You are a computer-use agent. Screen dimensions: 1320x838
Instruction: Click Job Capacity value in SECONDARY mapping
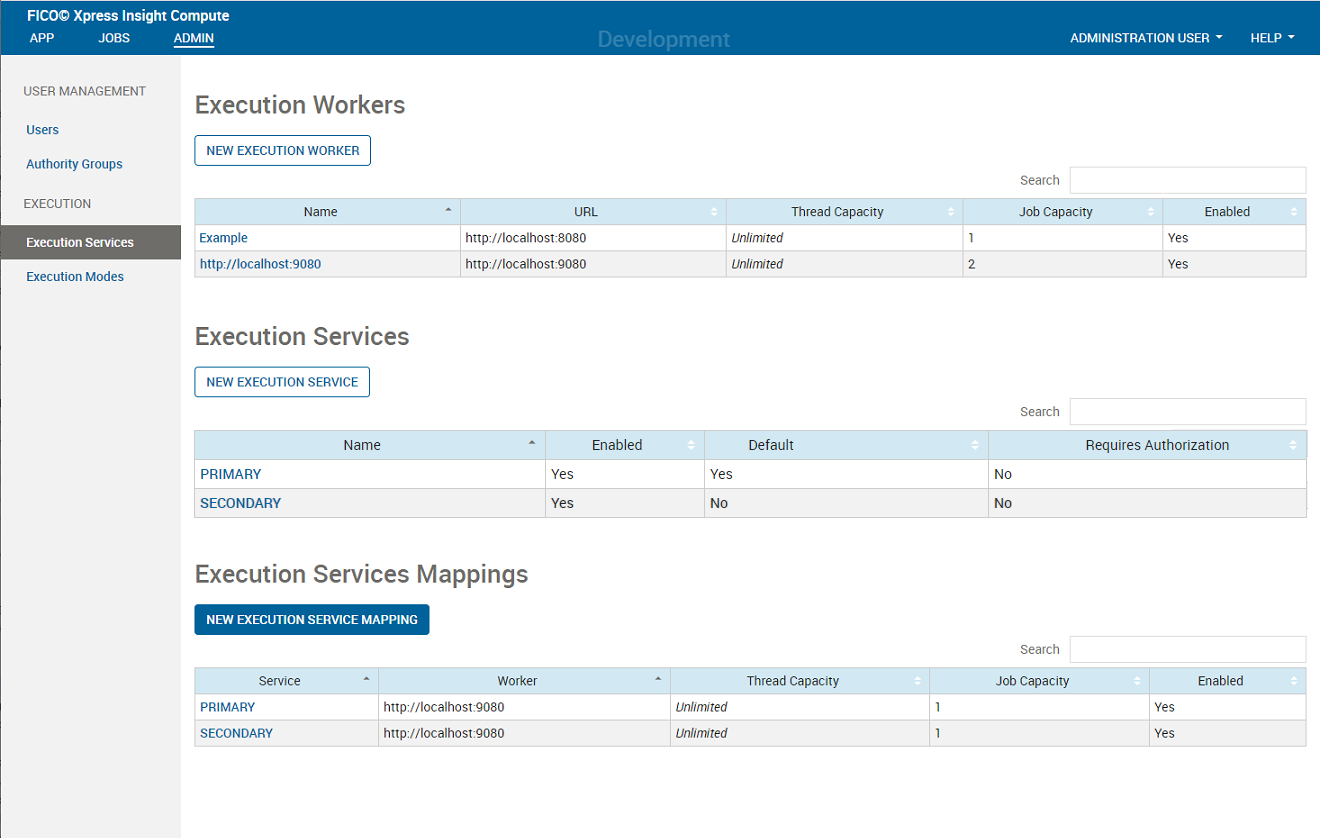pos(938,733)
